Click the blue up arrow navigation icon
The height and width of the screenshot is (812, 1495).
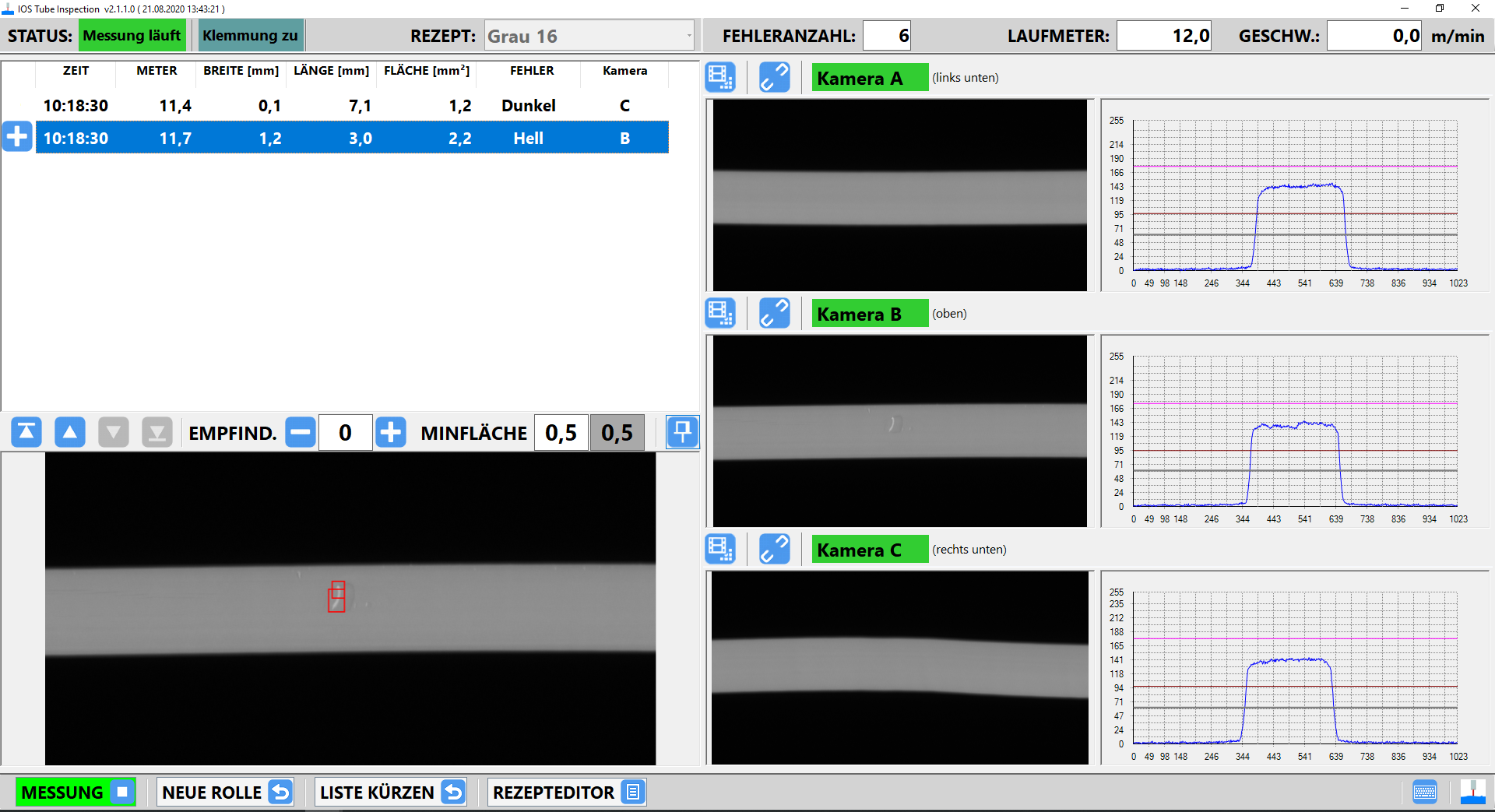[x=70, y=432]
